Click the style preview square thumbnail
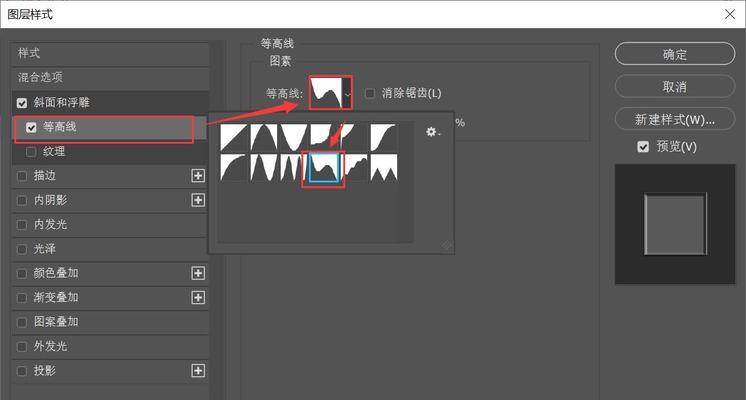This screenshot has width=746, height=400. 675,224
